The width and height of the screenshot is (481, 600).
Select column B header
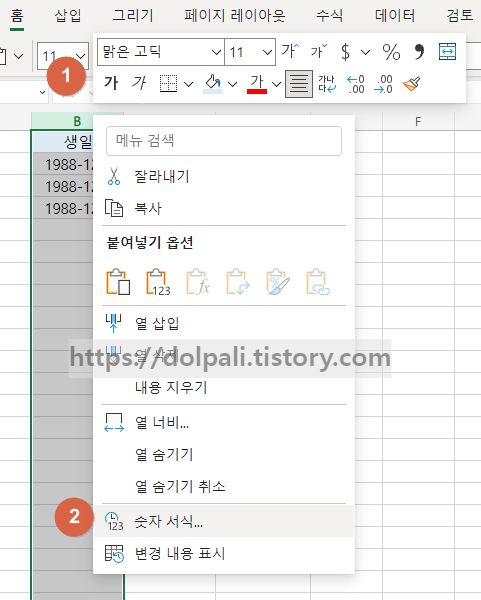click(x=77, y=121)
